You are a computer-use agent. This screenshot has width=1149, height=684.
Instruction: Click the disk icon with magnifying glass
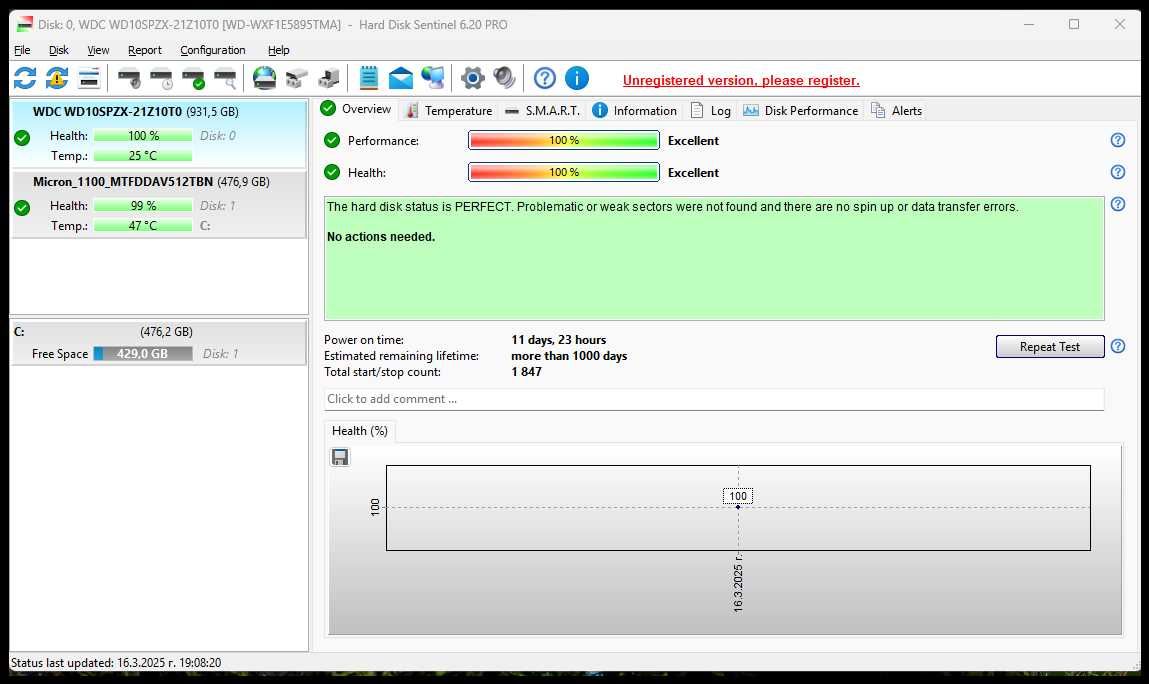[x=226, y=78]
